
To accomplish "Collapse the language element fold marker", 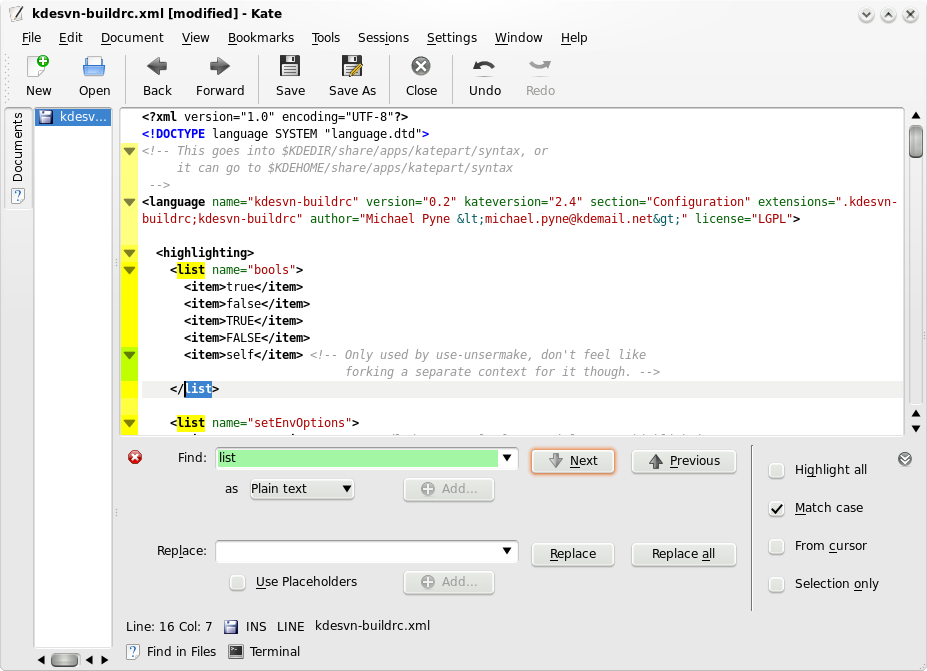I will [129, 202].
